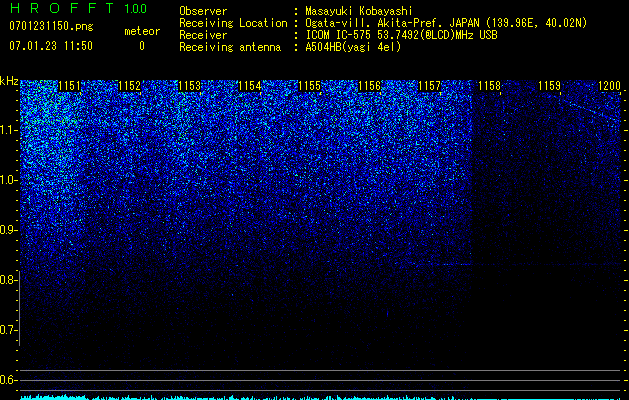Click the 0.9 kHz axis label
The width and height of the screenshot is (629, 400).
(9, 230)
